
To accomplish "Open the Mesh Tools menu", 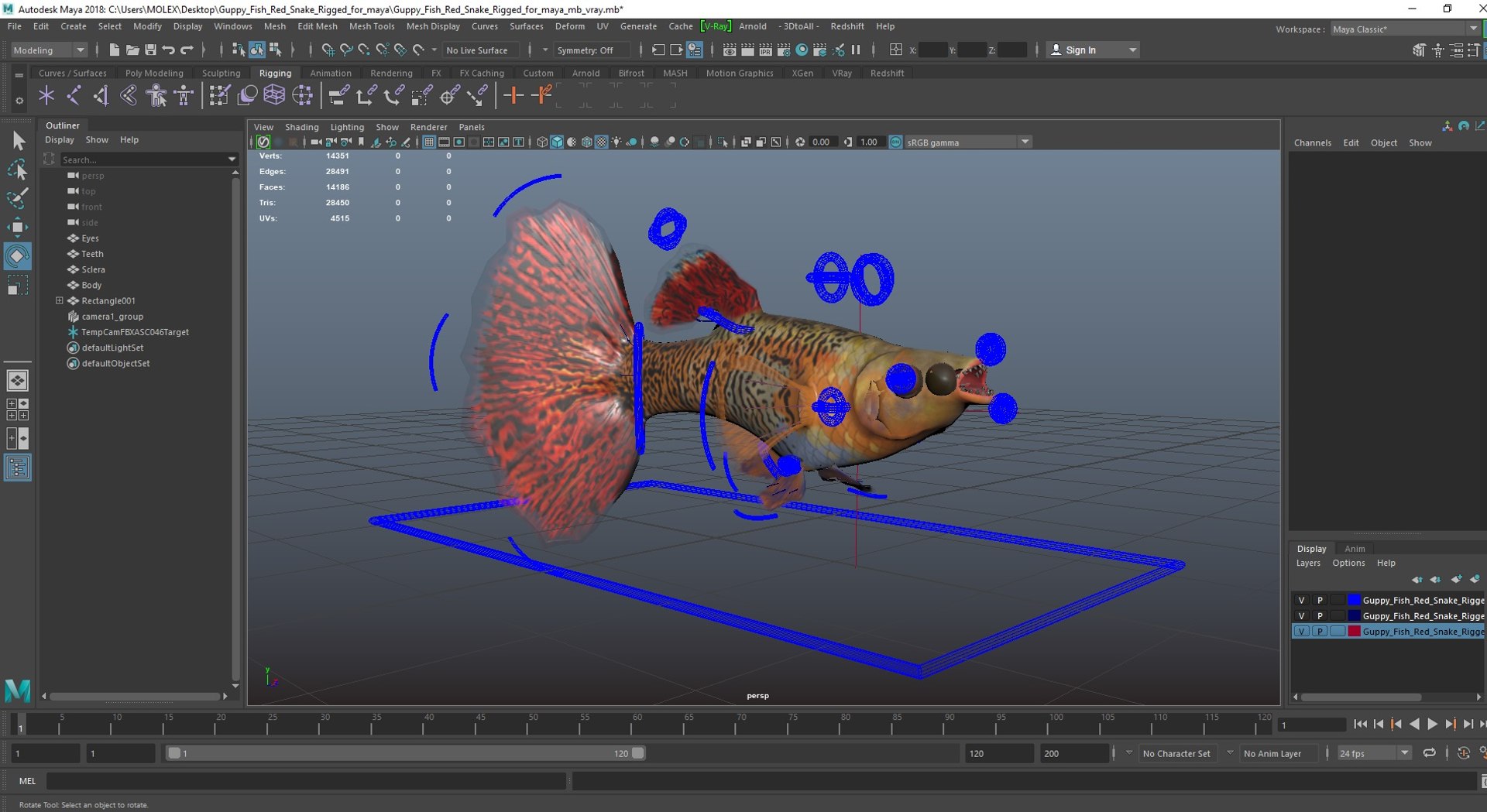I will coord(372,26).
